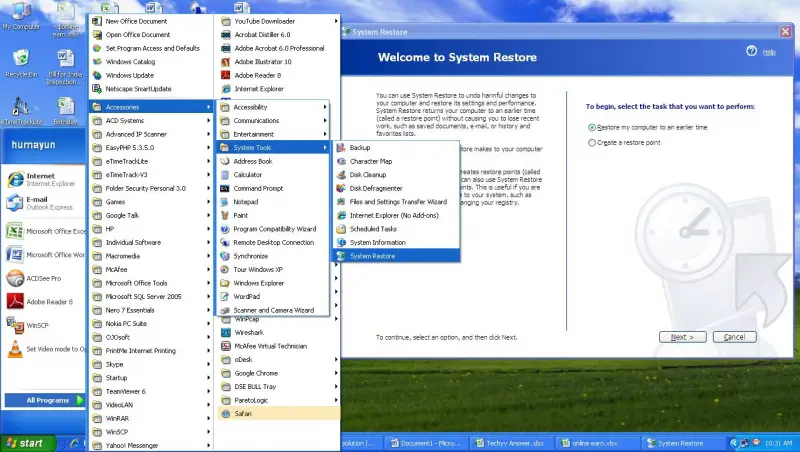Open Program Compatibility Wizard
This screenshot has height=452, width=800.
[x=273, y=229]
